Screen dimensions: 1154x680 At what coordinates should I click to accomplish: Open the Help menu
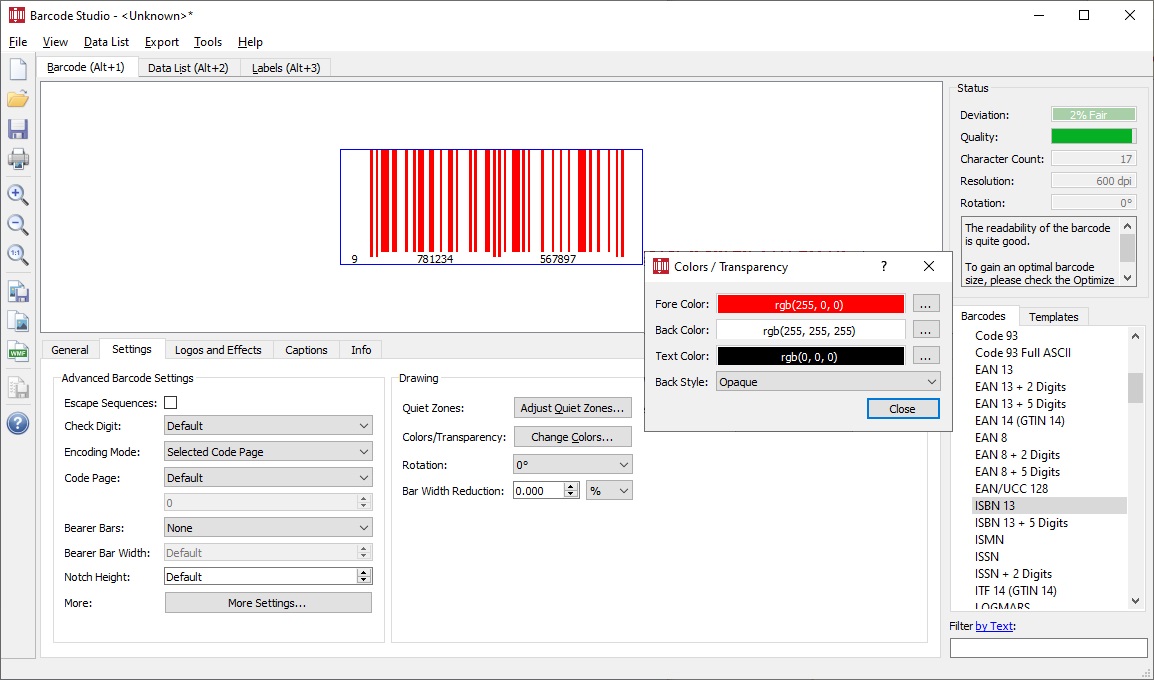[x=250, y=42]
